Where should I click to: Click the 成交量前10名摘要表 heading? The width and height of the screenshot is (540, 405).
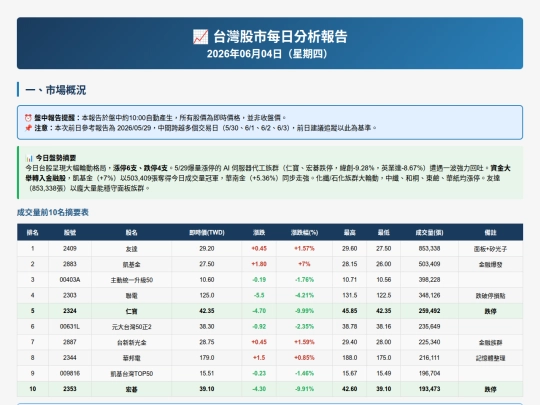[53, 212]
